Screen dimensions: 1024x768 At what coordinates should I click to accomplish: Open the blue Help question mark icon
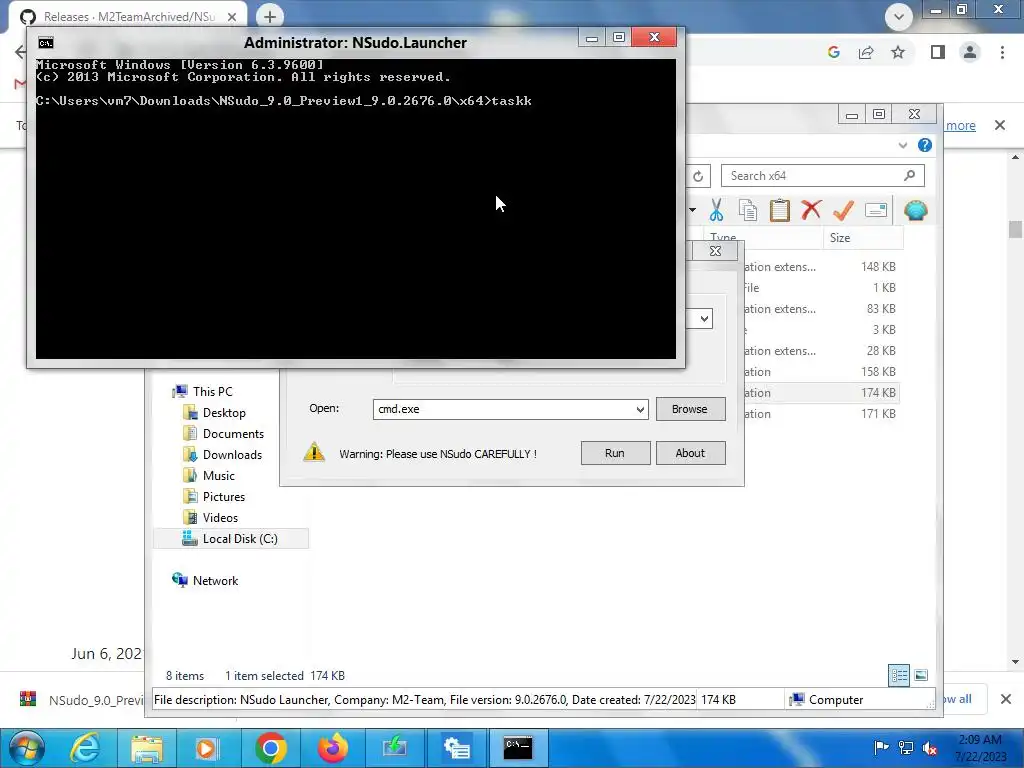click(x=925, y=145)
